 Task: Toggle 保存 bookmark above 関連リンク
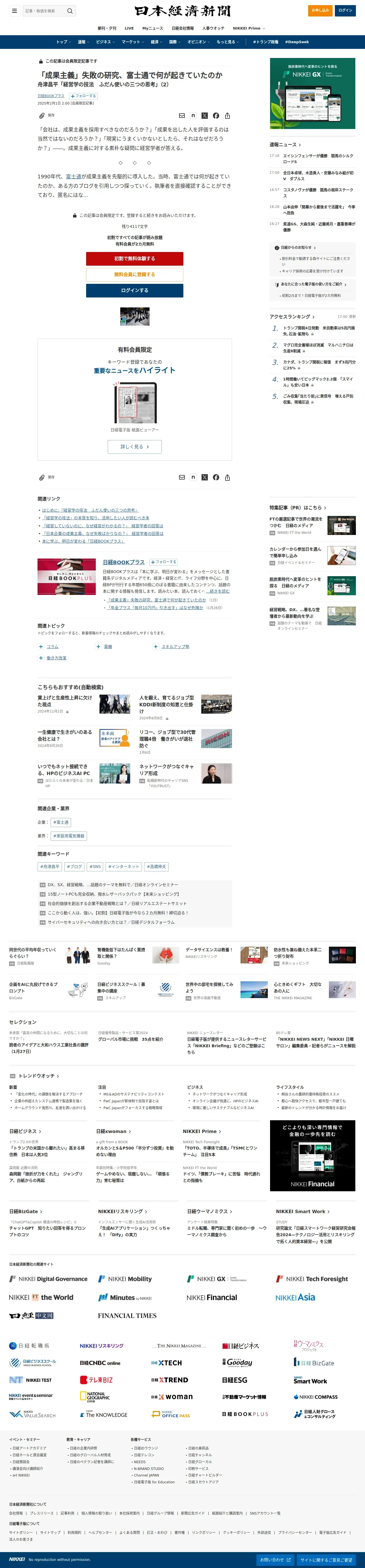click(x=47, y=477)
